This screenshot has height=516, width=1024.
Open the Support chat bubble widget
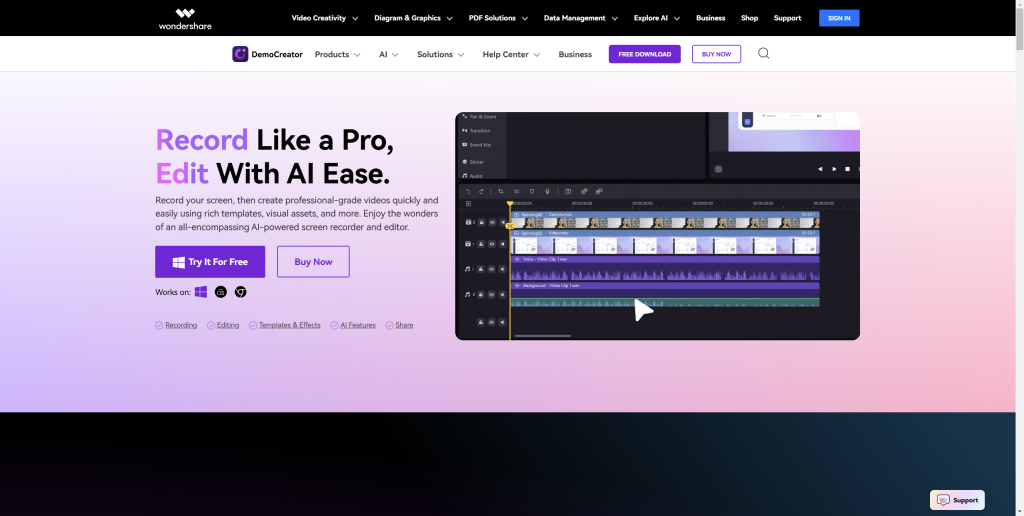click(x=957, y=500)
